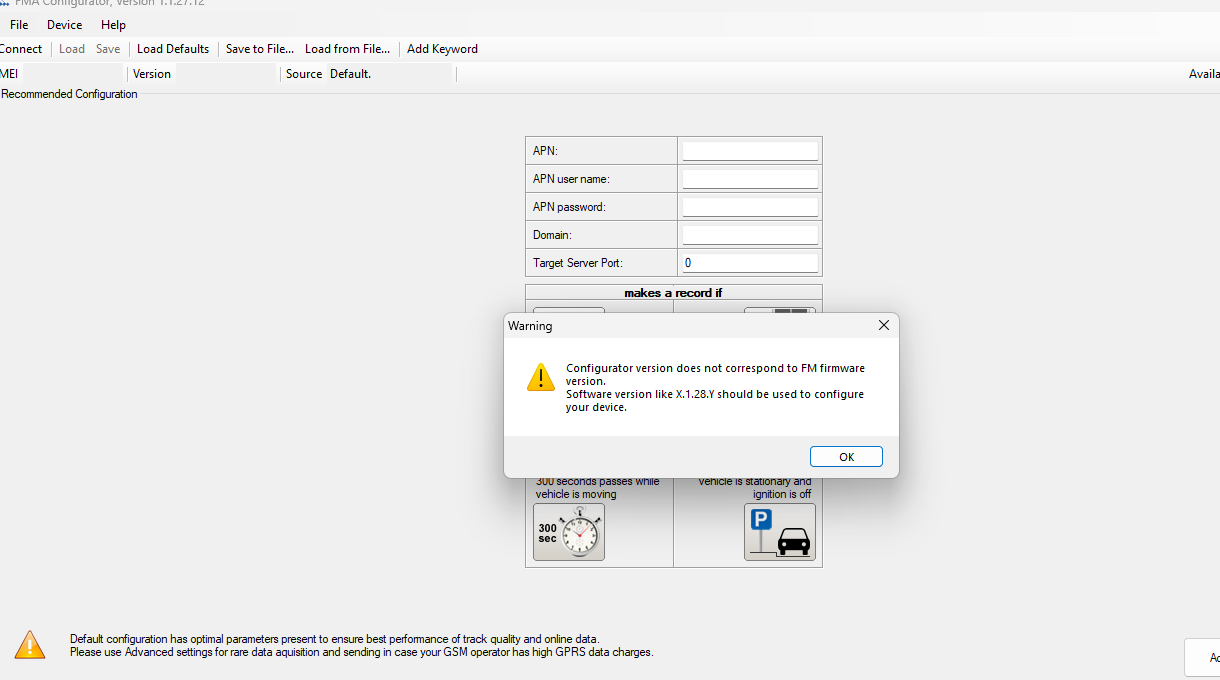Choose Save to File... option

pyautogui.click(x=259, y=49)
